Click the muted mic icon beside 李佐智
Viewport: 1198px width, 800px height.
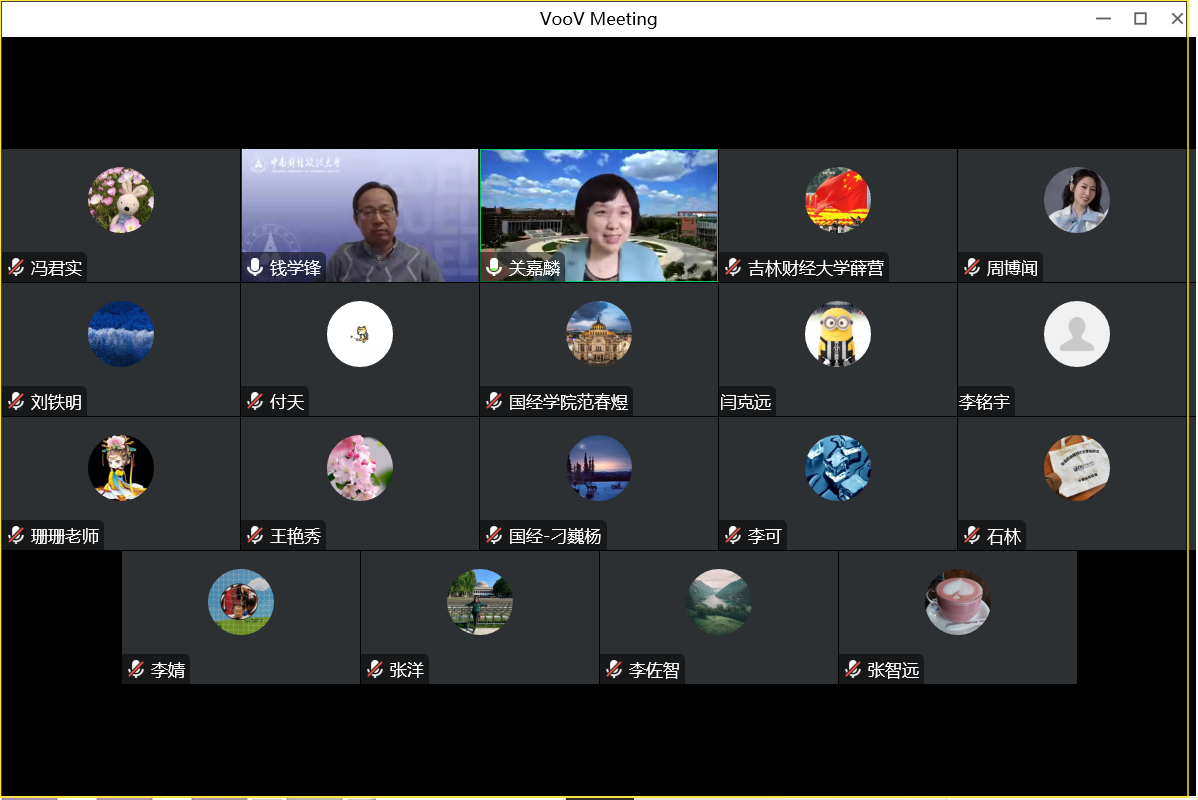pos(614,670)
